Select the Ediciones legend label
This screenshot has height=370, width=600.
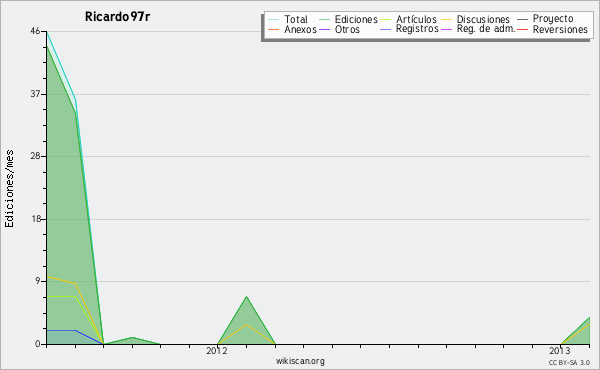356,19
